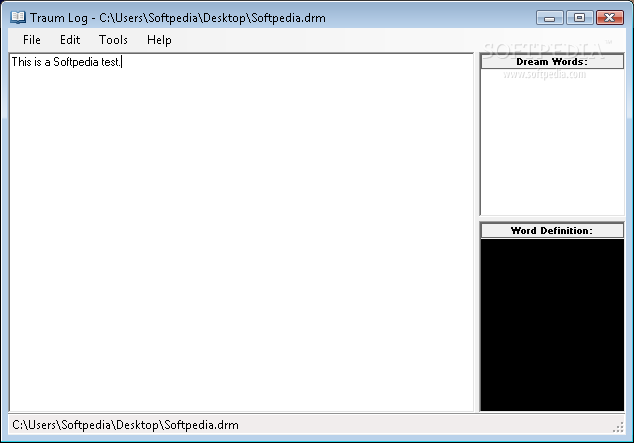Click the window title 'Traum Log - C:\Users\Softpedia\Desktop\Softpedia.drm'

click(x=178, y=18)
